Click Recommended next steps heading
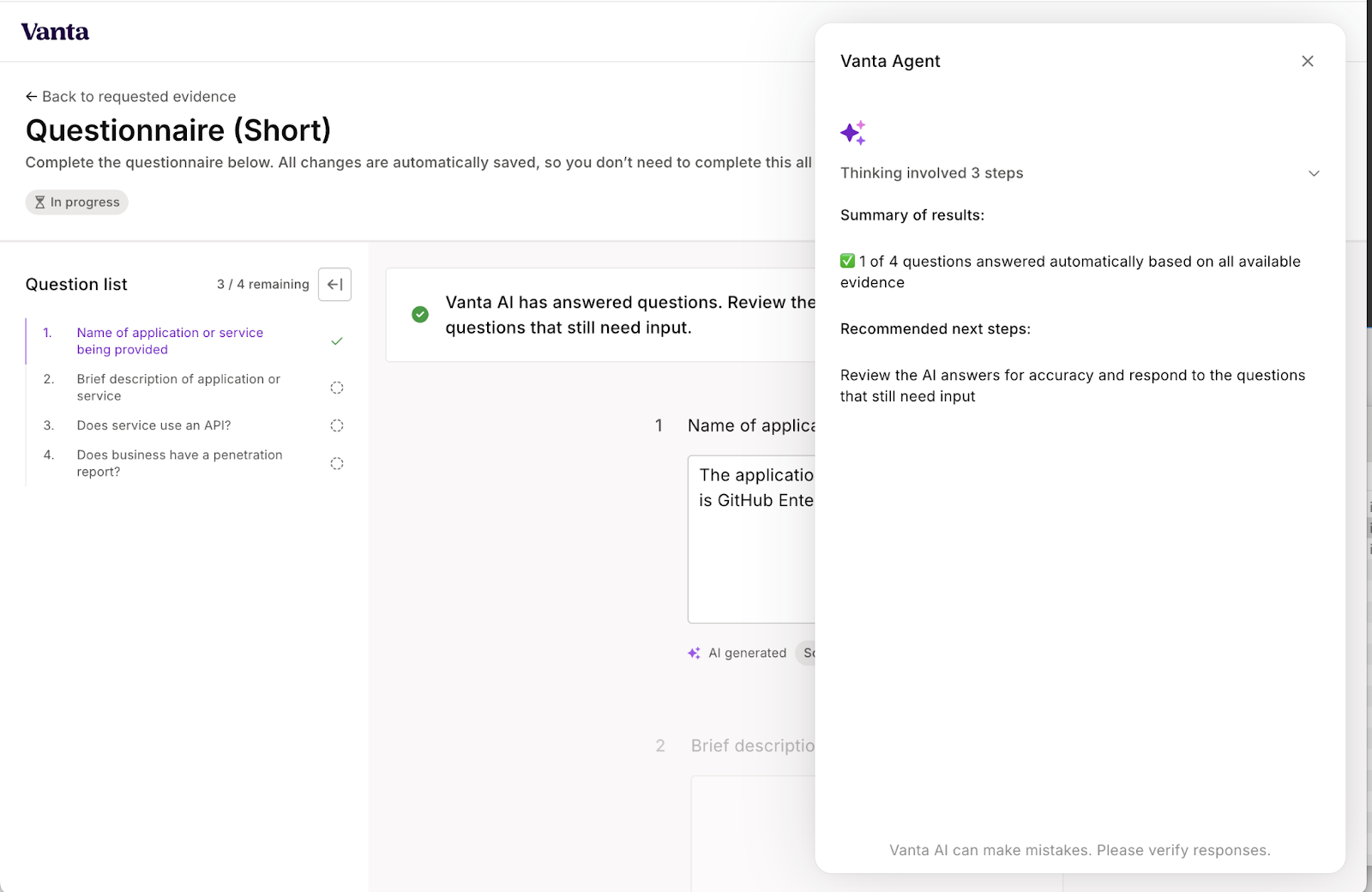This screenshot has height=892, width=1372. point(936,329)
